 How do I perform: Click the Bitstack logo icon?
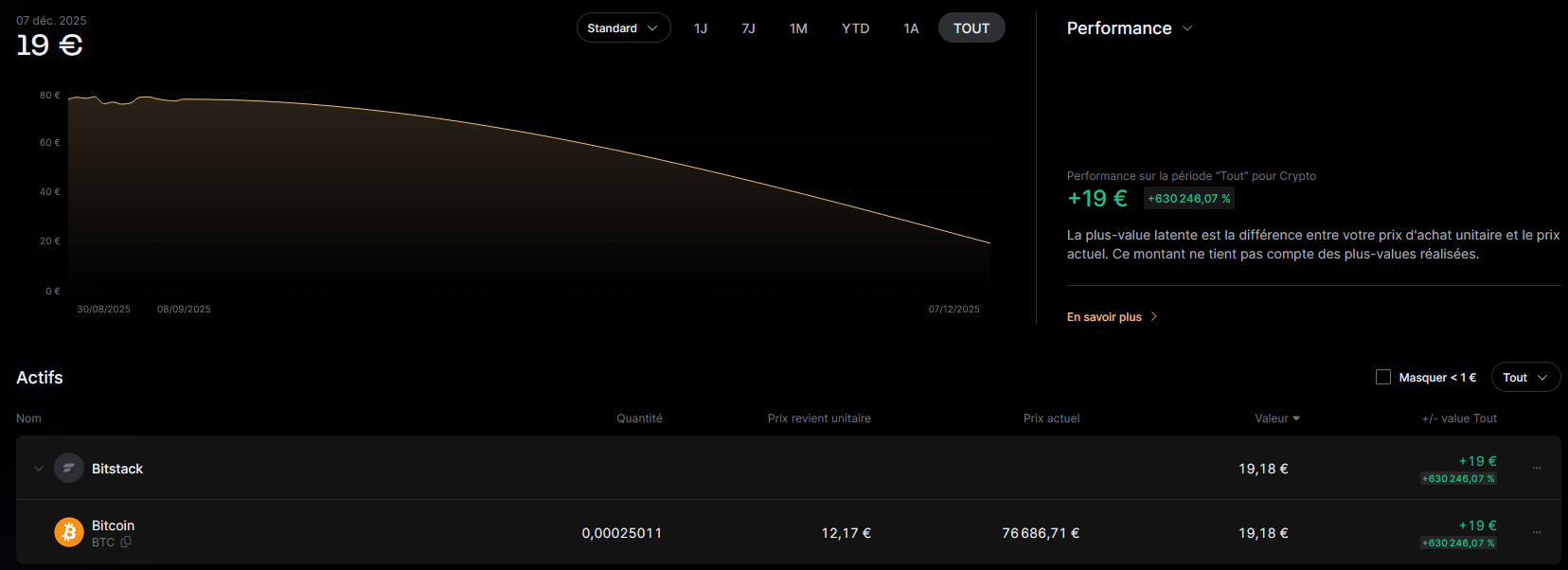pyautogui.click(x=69, y=468)
